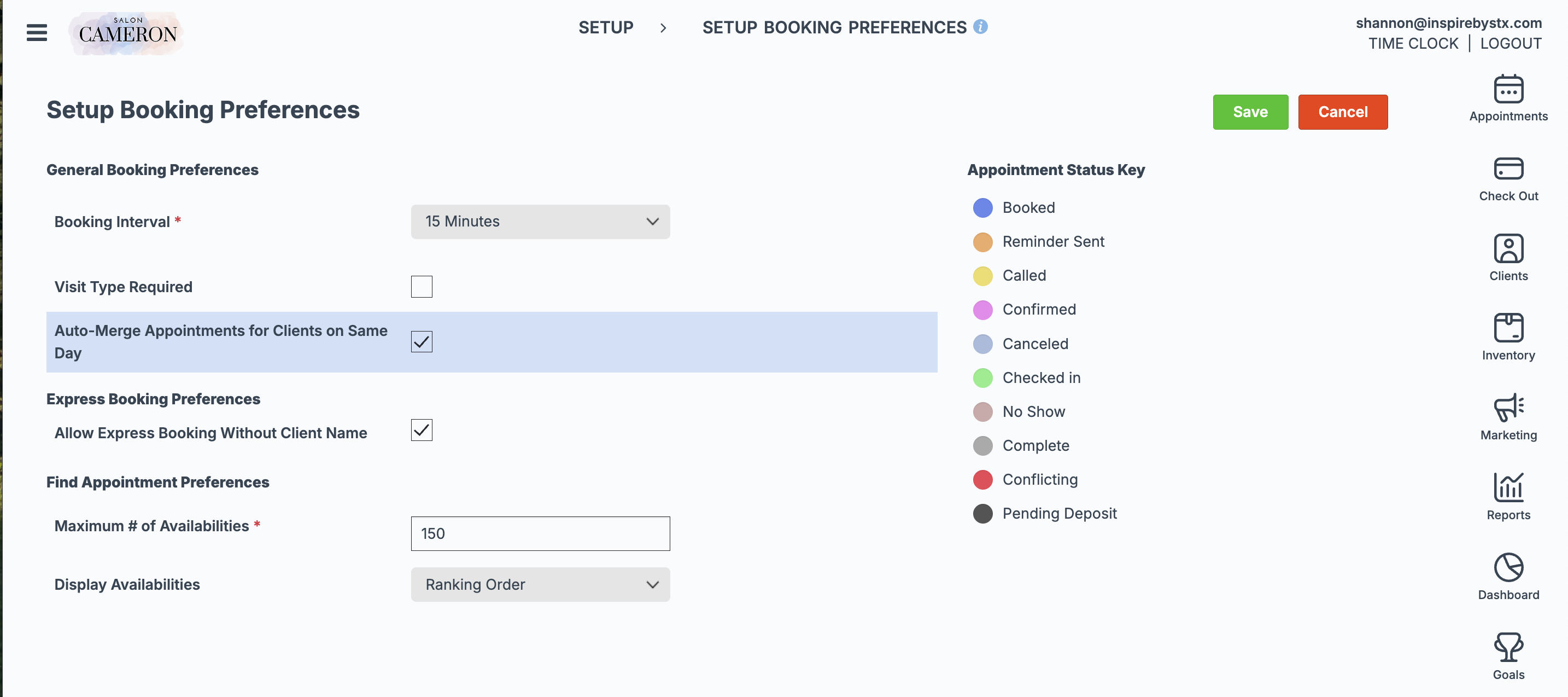The image size is (1568, 697).
Task: Open the Check Out card icon
Action: [1508, 170]
